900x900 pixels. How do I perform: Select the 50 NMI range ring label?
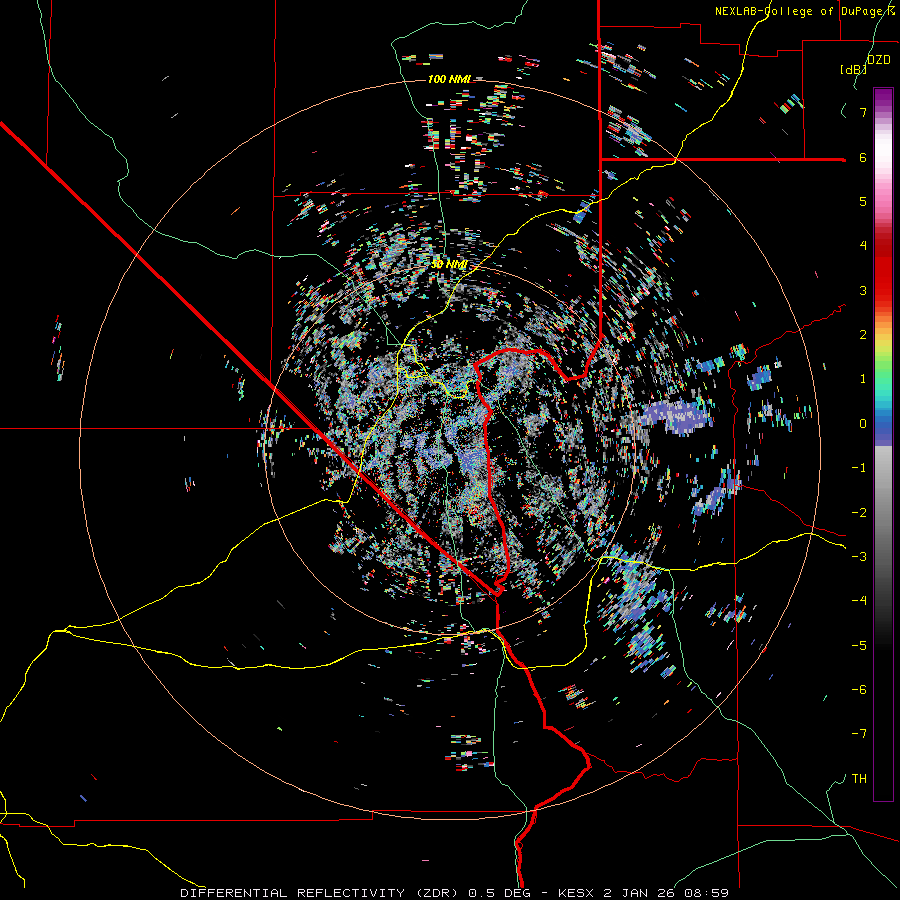coord(449,264)
